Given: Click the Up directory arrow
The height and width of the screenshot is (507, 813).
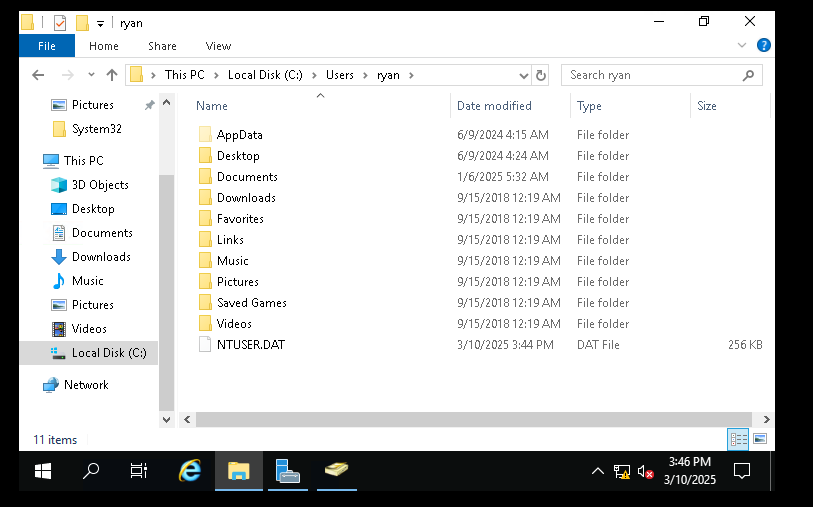Looking at the screenshot, I should pyautogui.click(x=112, y=75).
